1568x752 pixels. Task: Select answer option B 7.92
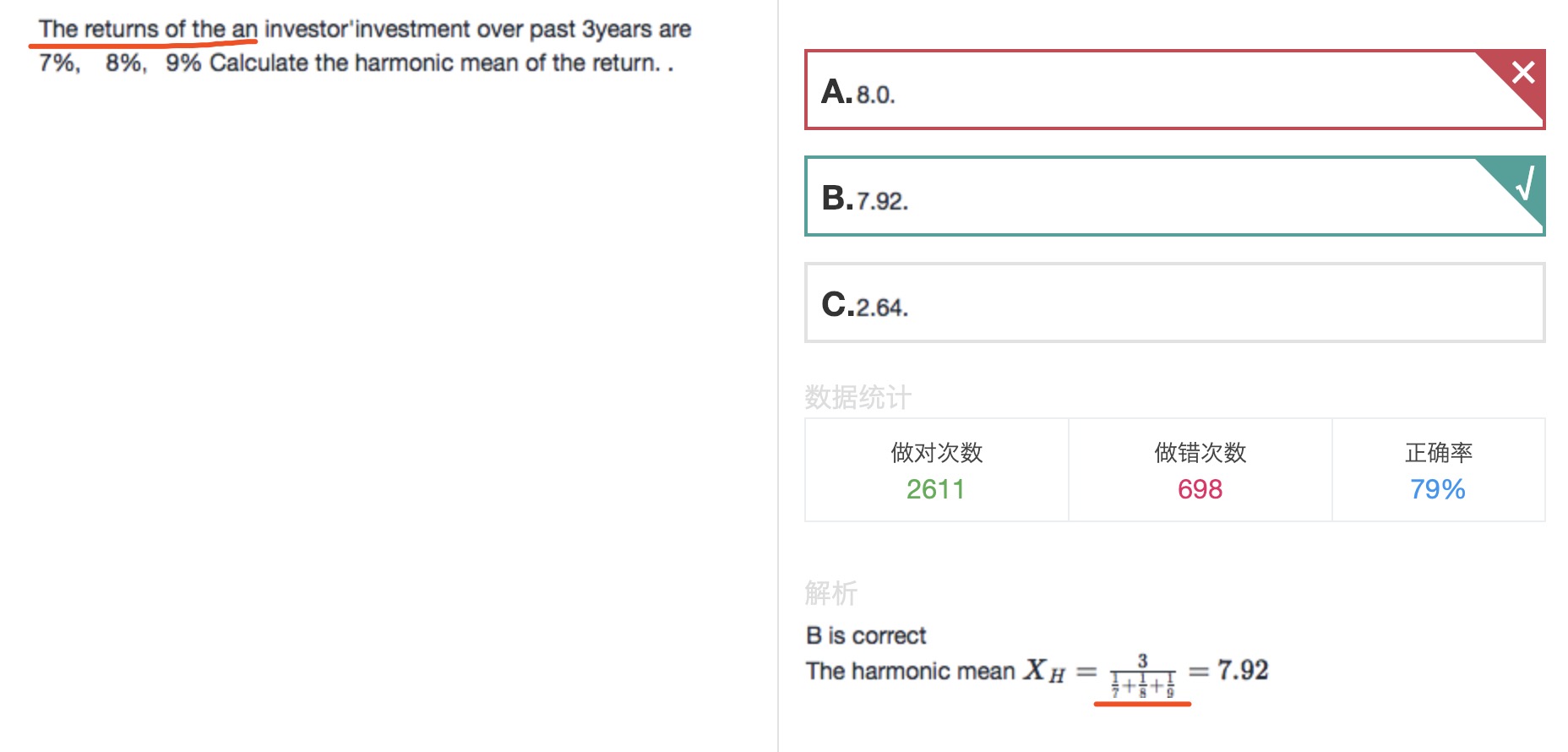pos(1174,196)
